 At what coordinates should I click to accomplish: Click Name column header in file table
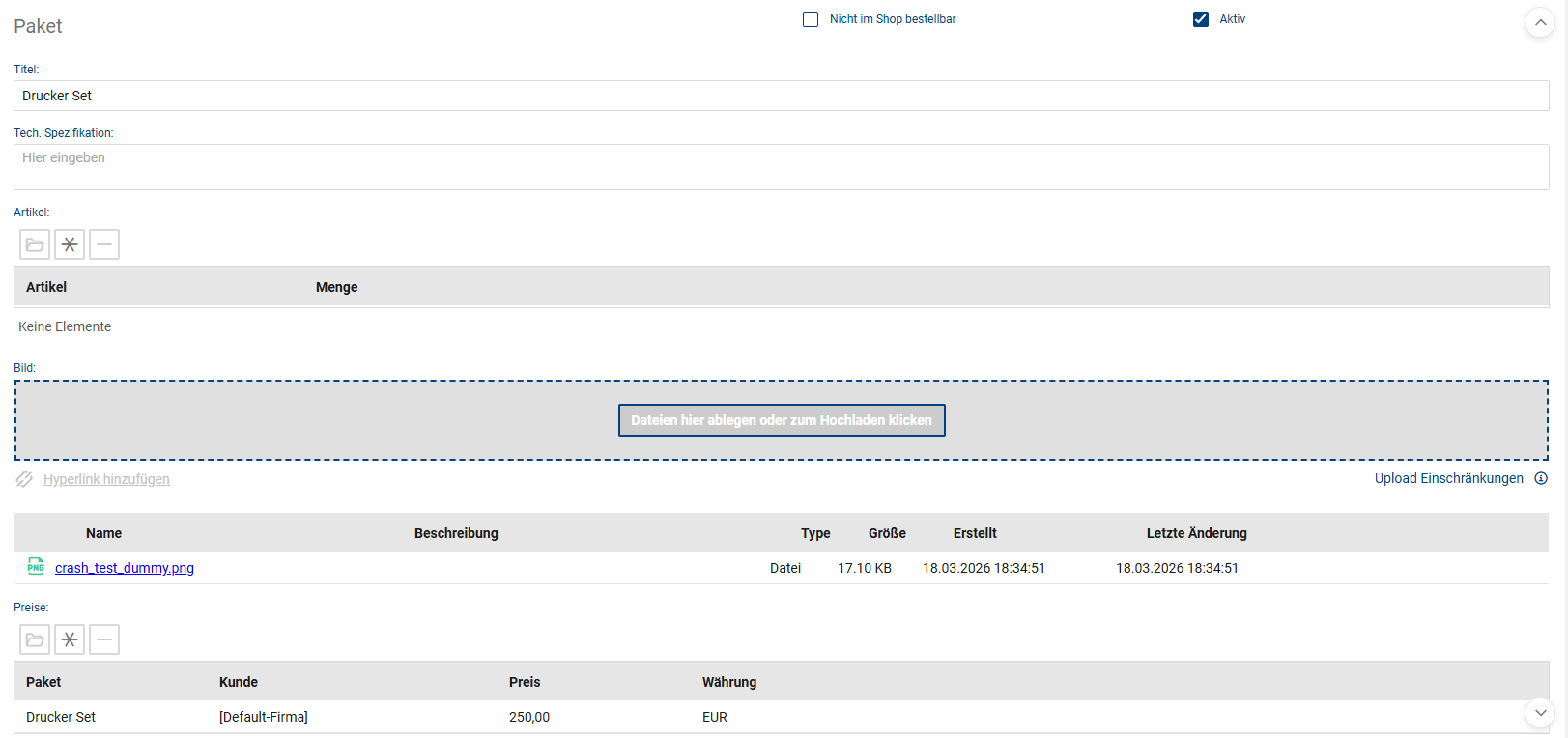[104, 533]
